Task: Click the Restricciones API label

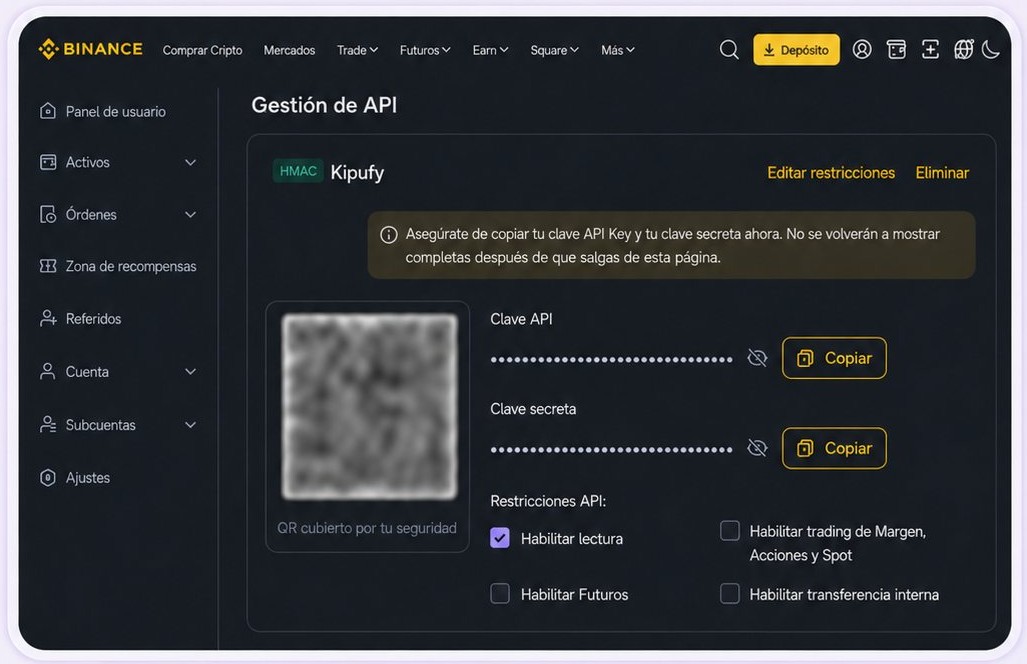Action: coord(548,501)
